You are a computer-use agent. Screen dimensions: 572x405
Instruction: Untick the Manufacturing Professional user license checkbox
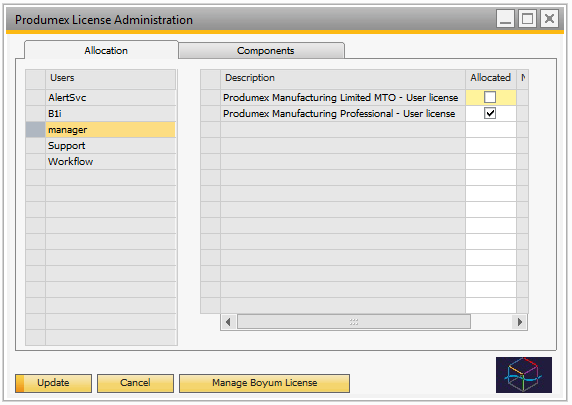[490, 113]
